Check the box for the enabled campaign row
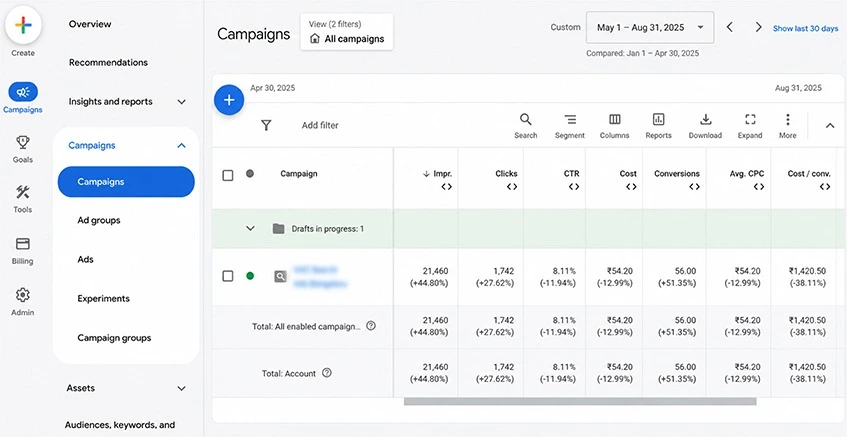The image size is (847, 437). click(x=228, y=276)
